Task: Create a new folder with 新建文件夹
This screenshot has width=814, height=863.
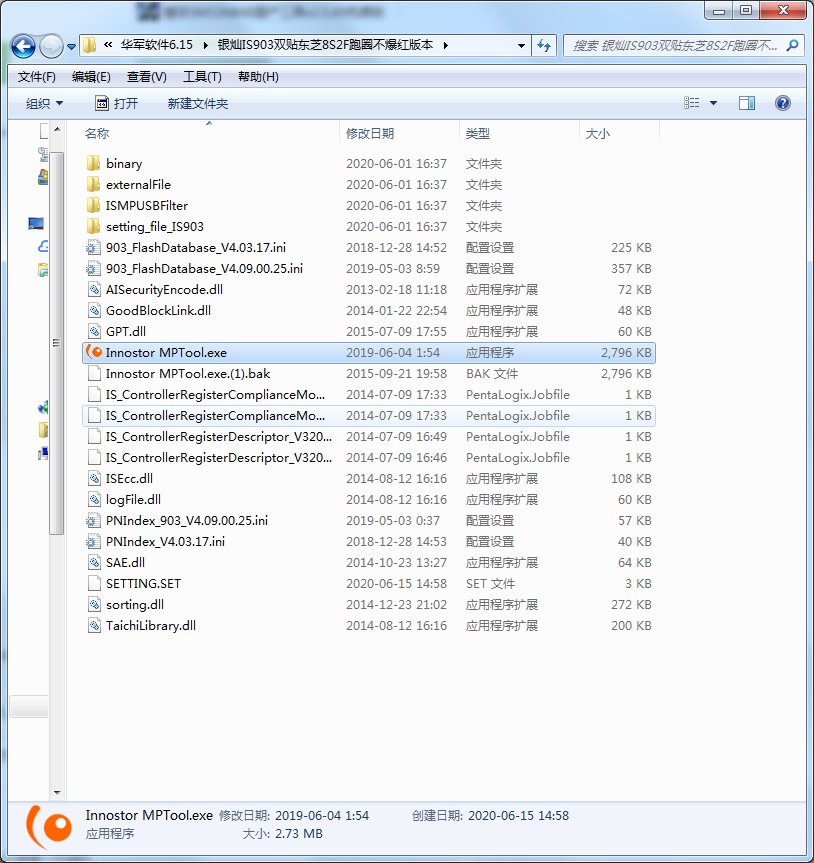Action: (198, 103)
